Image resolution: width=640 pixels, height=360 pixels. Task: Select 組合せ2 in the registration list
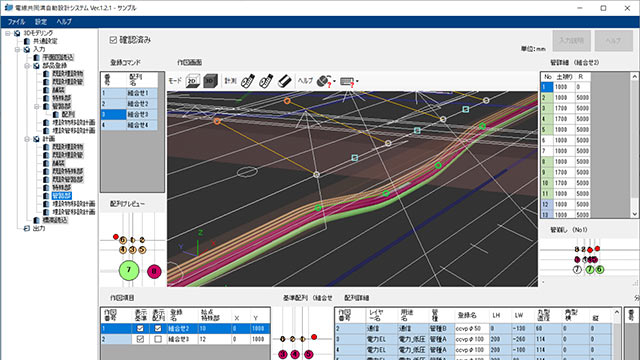coord(129,104)
